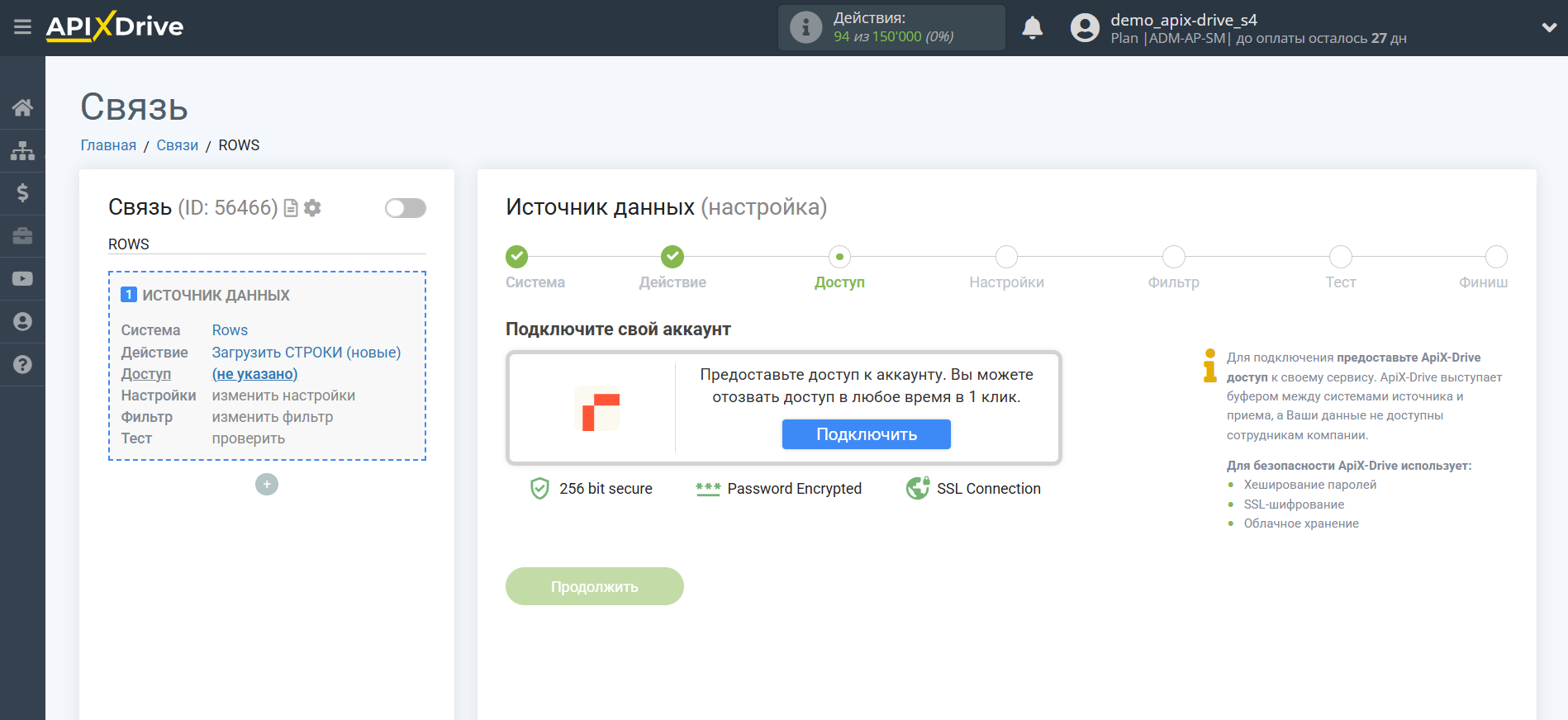The image size is (1568, 720).
Task: Click the ROWS breadcrumb text
Action: 239,145
